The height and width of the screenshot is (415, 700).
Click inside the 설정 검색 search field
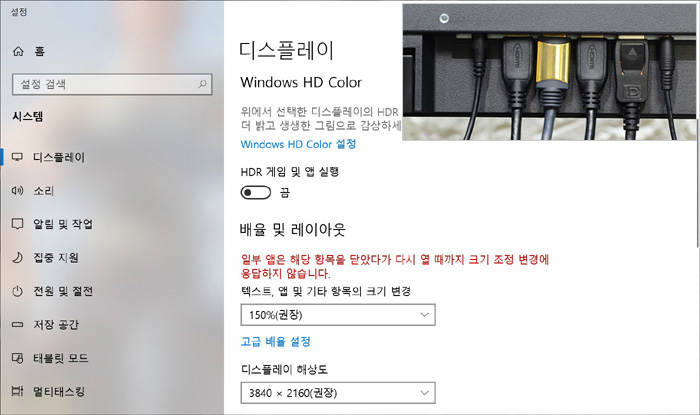[112, 84]
